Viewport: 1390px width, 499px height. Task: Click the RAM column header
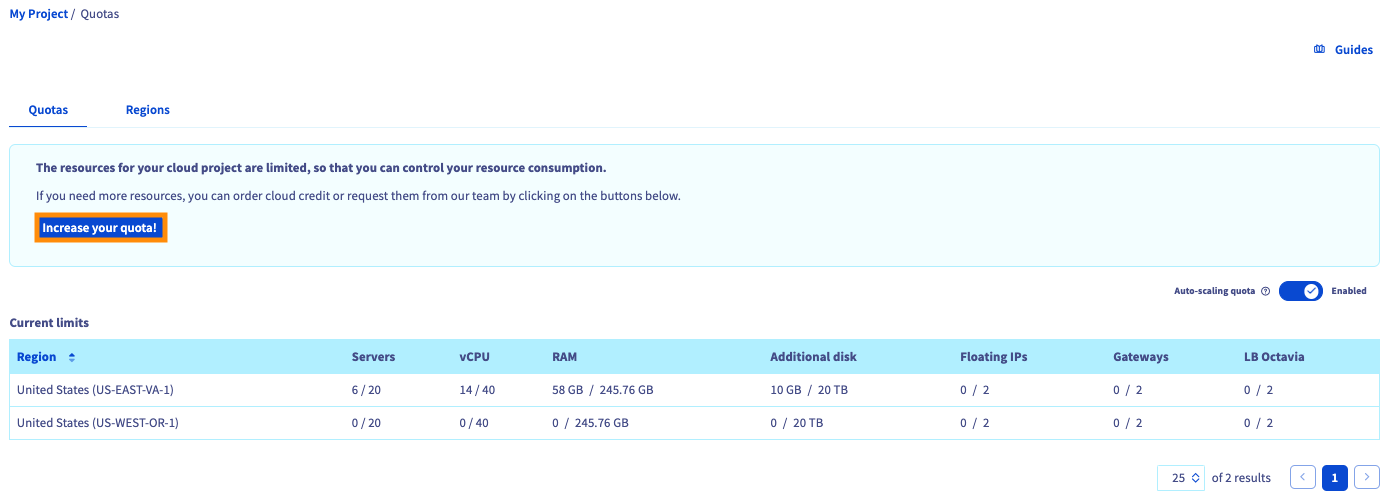tap(565, 357)
